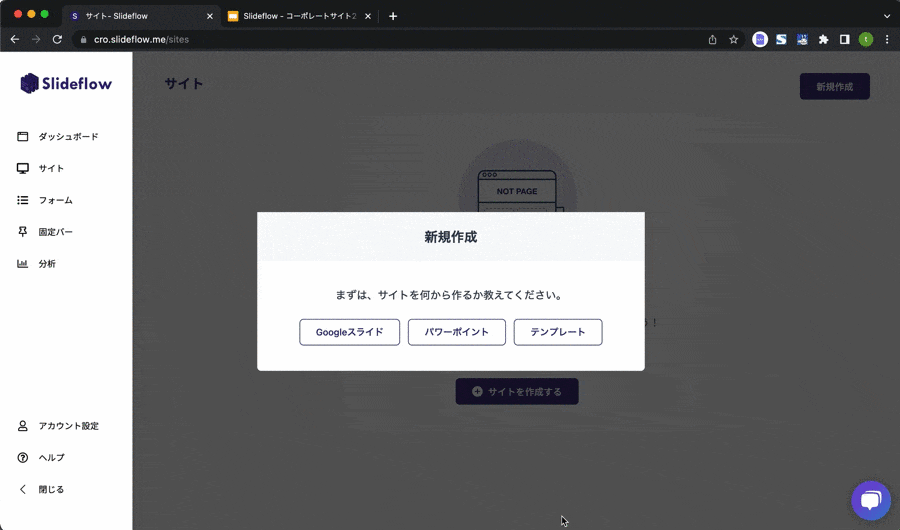
Task: Click the person icon for アカウント設定
Action: [x=22, y=425]
